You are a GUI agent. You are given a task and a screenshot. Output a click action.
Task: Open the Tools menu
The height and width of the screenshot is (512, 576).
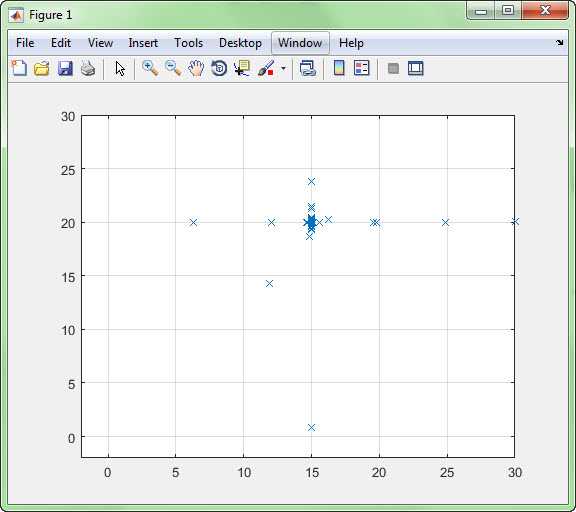tap(188, 43)
